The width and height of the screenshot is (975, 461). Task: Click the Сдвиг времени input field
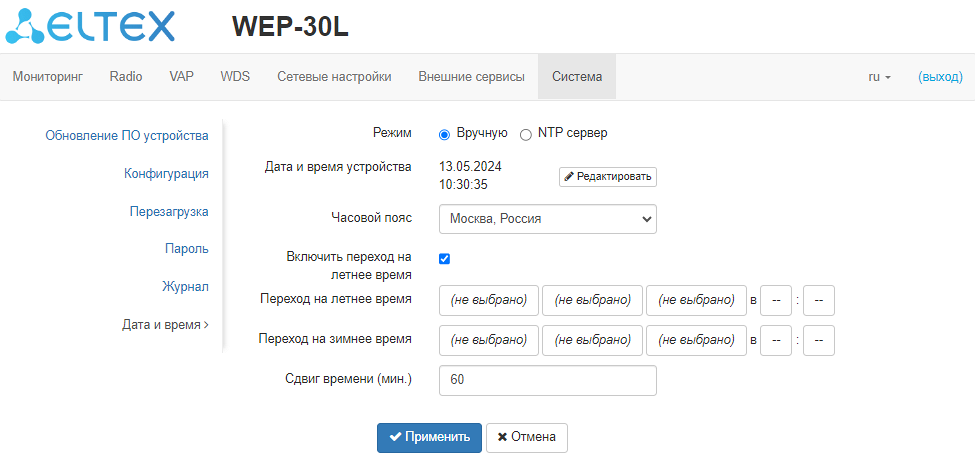547,380
